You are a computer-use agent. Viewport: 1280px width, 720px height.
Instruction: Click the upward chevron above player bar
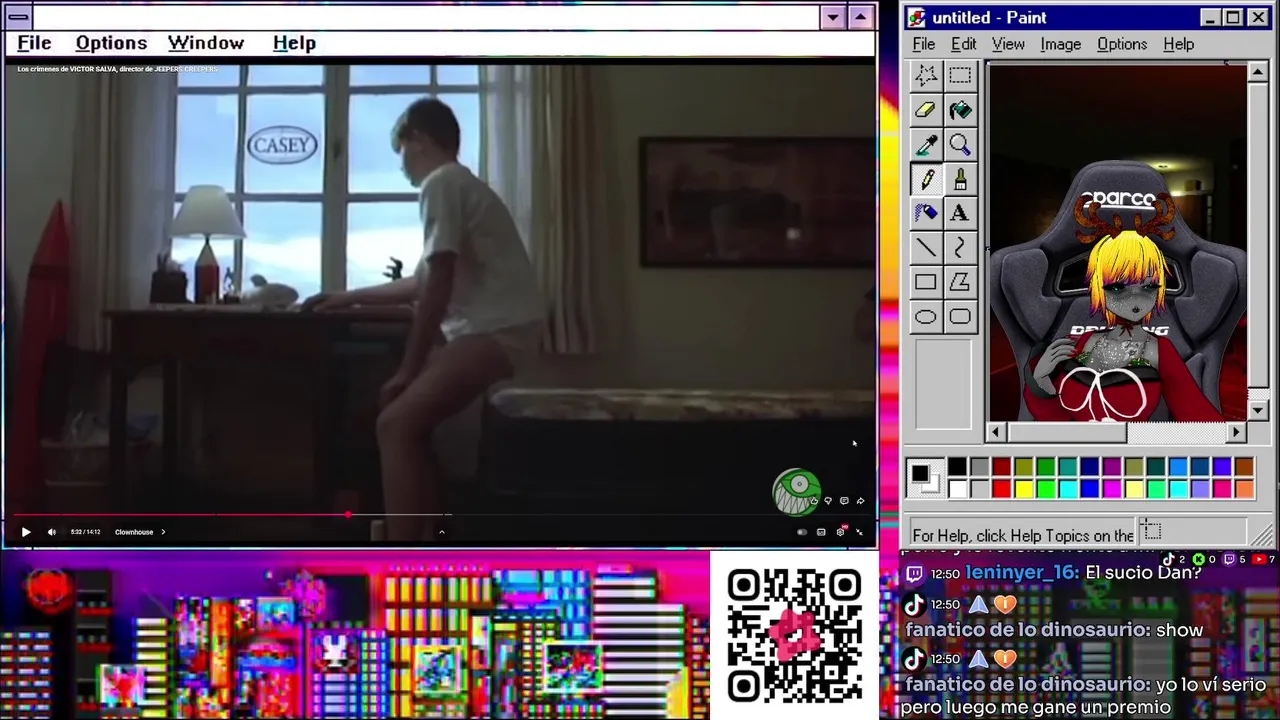click(x=441, y=532)
